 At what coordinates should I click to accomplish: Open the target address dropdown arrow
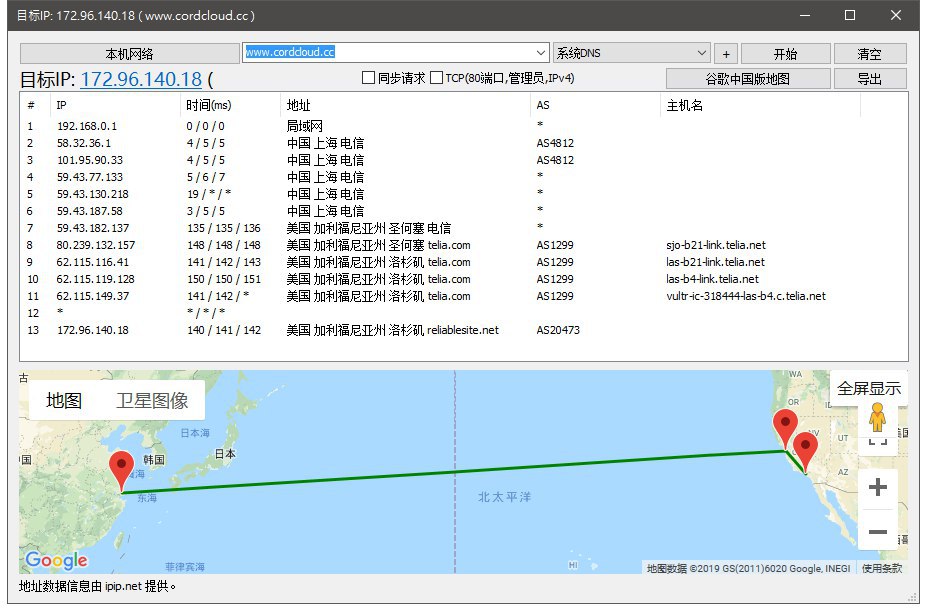(541, 53)
